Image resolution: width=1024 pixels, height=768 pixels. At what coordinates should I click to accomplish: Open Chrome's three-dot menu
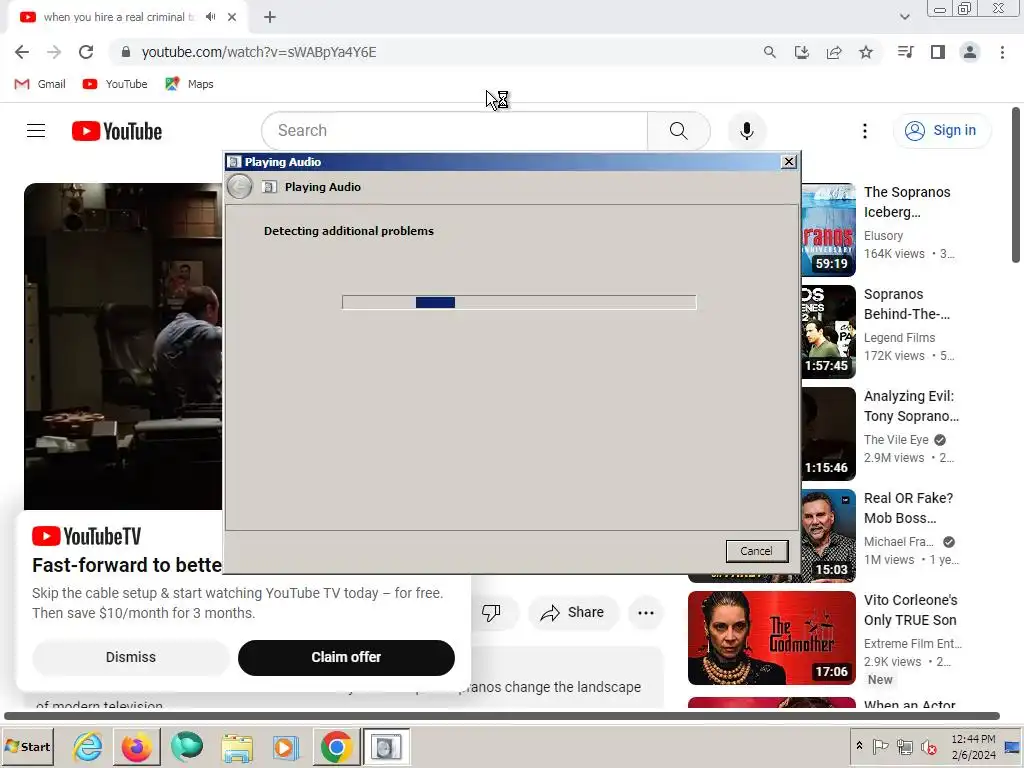point(1002,52)
